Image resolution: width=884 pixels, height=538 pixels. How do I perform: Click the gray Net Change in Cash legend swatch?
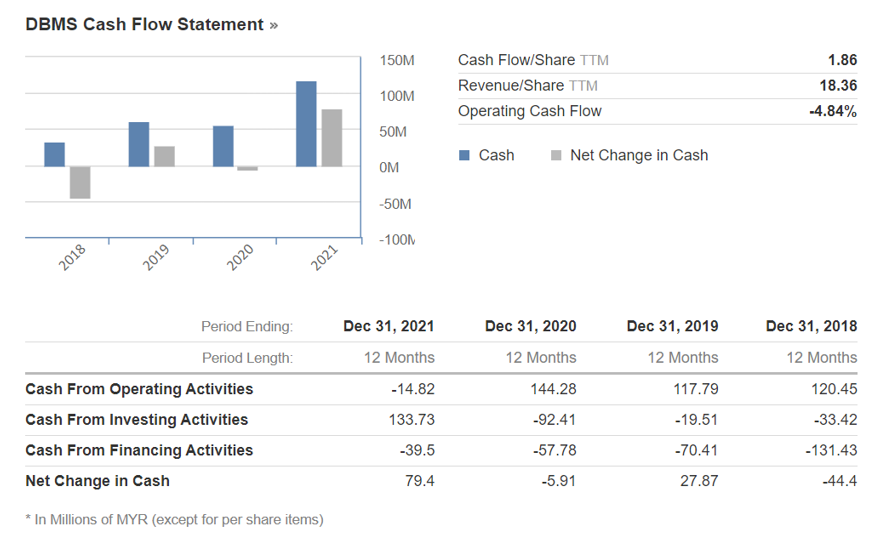coord(556,155)
